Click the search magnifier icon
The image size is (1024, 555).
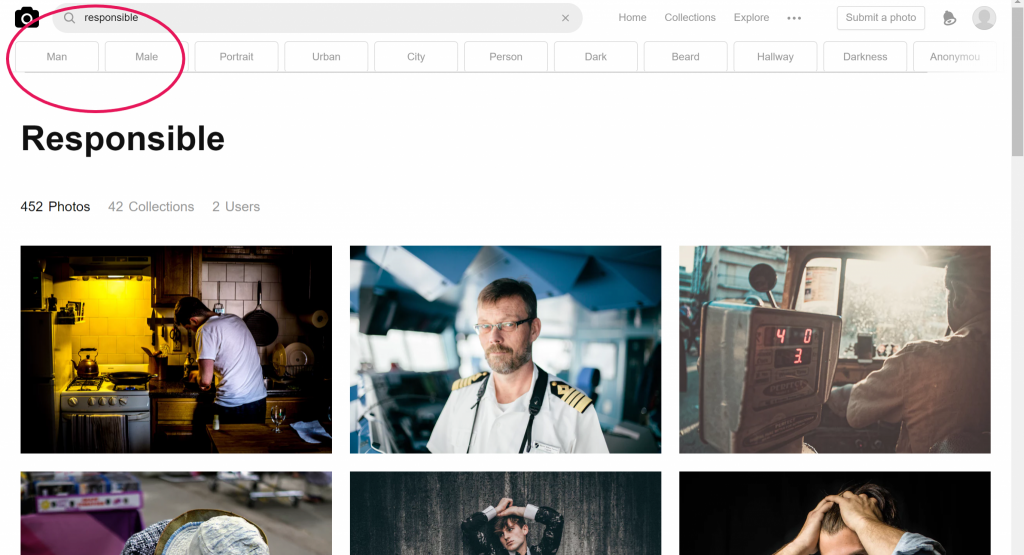tap(70, 18)
